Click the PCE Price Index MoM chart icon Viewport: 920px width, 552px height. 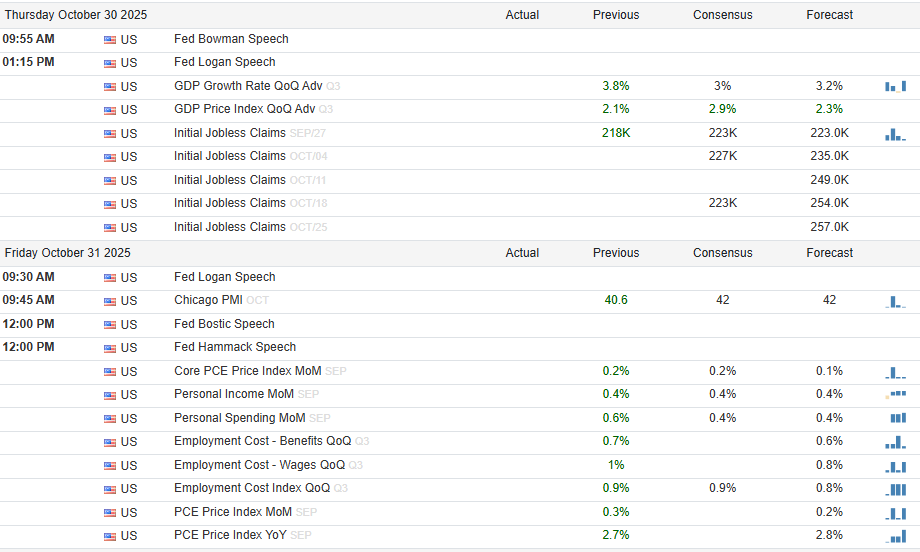896,512
